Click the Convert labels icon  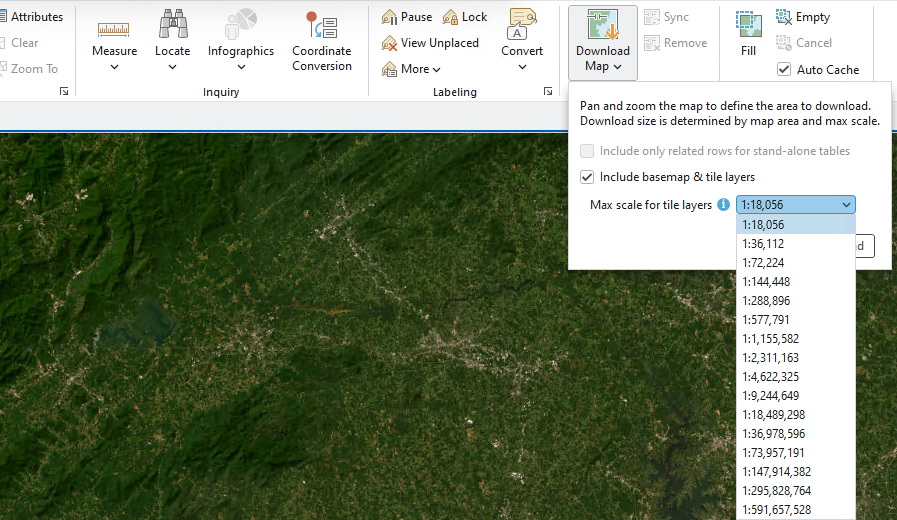click(x=522, y=26)
